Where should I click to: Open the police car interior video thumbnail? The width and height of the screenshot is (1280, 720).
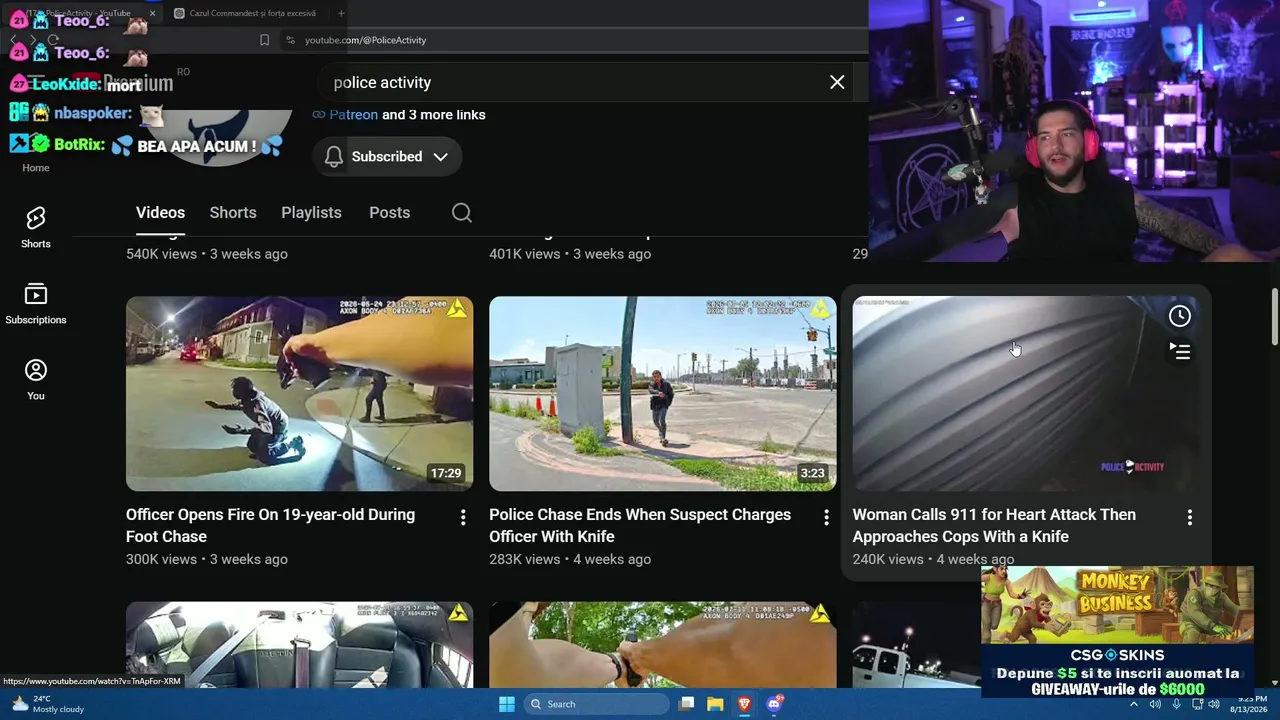[299, 644]
